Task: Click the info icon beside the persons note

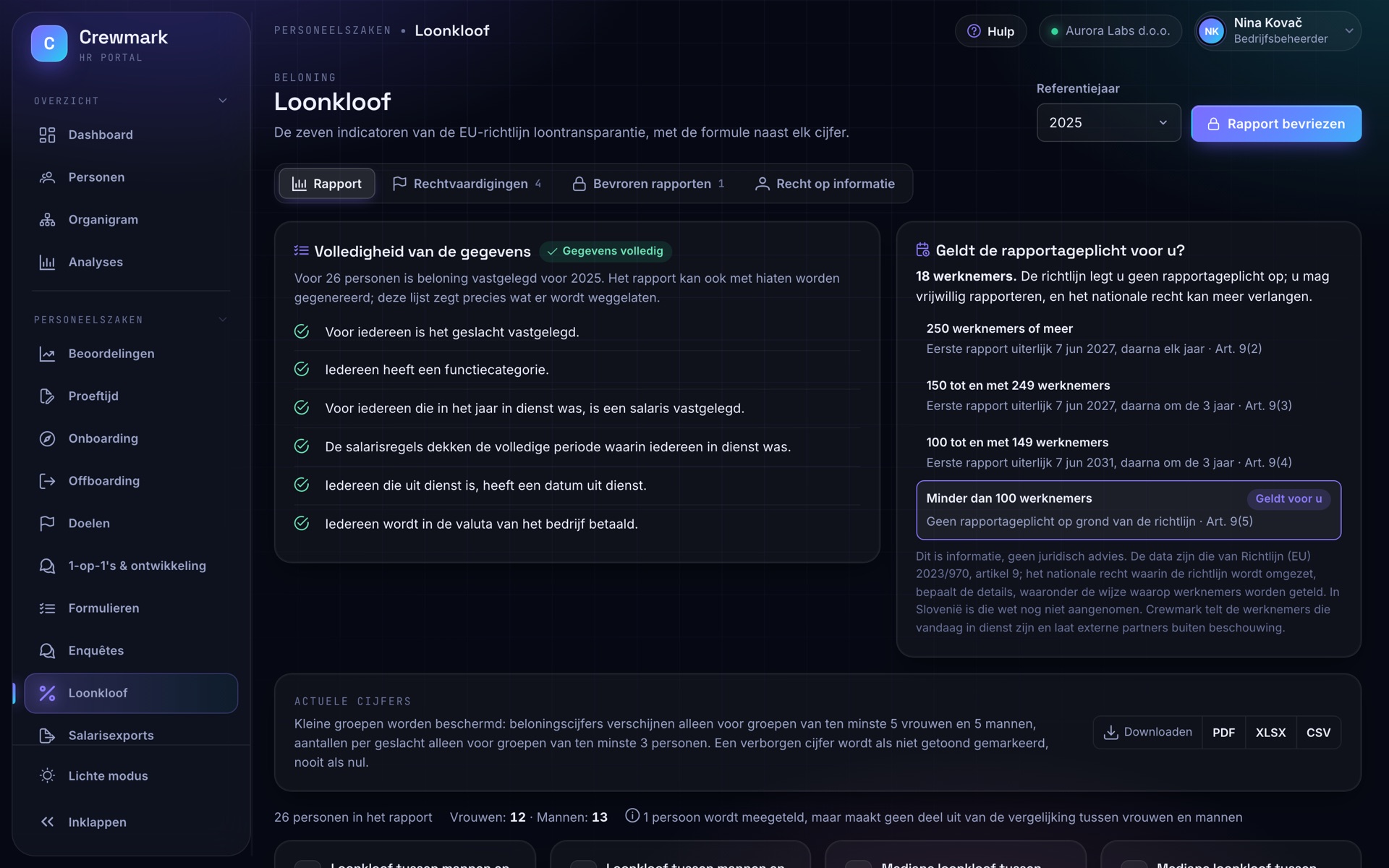Action: coord(632,816)
